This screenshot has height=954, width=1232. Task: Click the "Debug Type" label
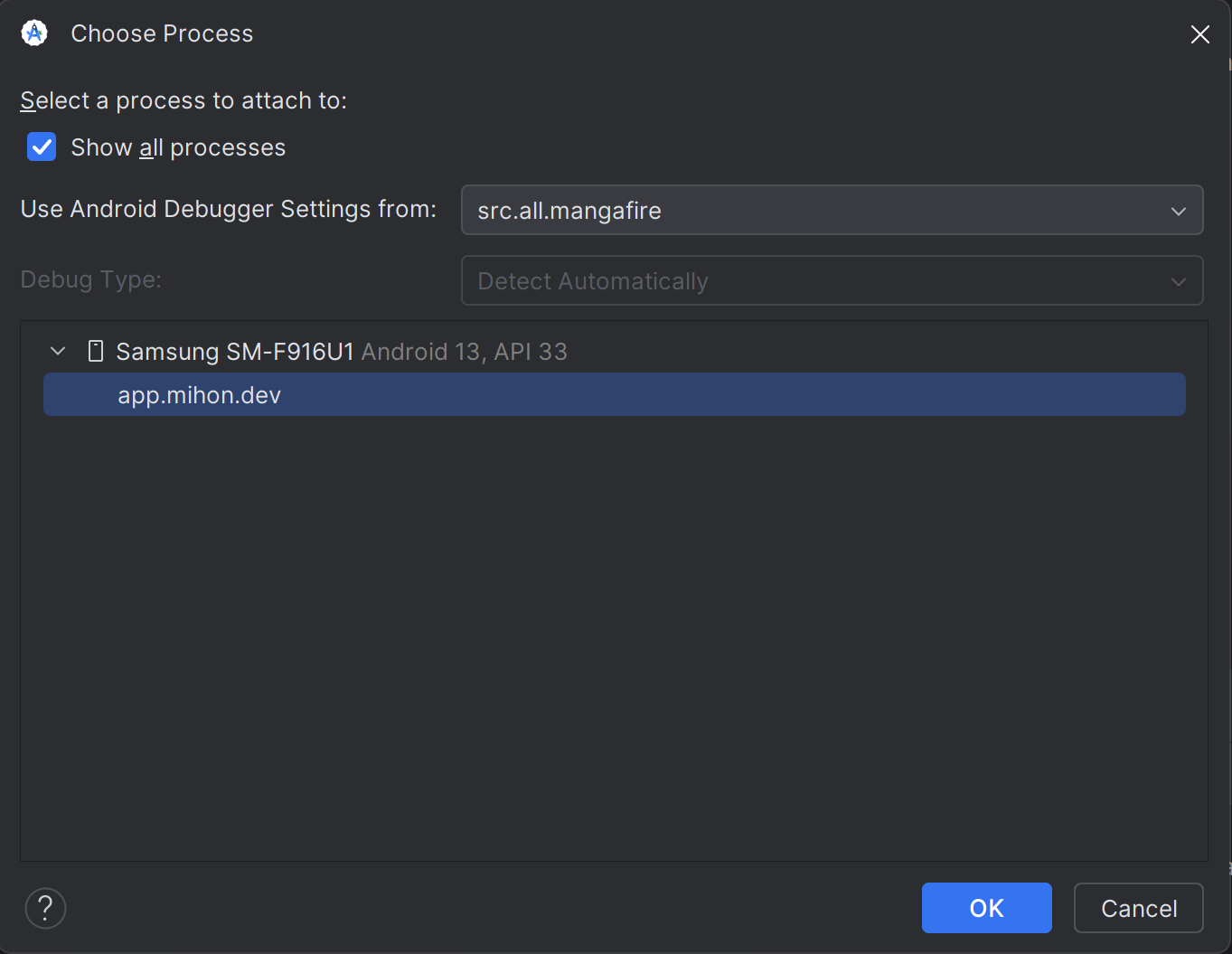click(90, 279)
